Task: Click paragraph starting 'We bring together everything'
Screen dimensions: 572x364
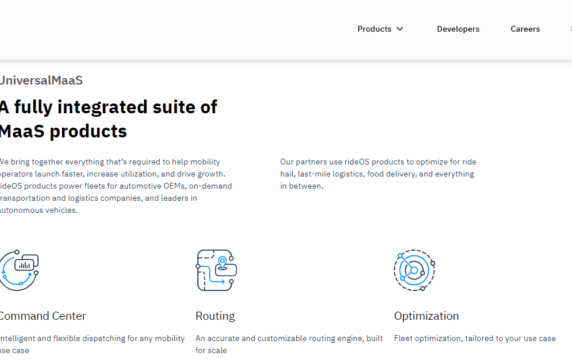Action: pos(116,186)
